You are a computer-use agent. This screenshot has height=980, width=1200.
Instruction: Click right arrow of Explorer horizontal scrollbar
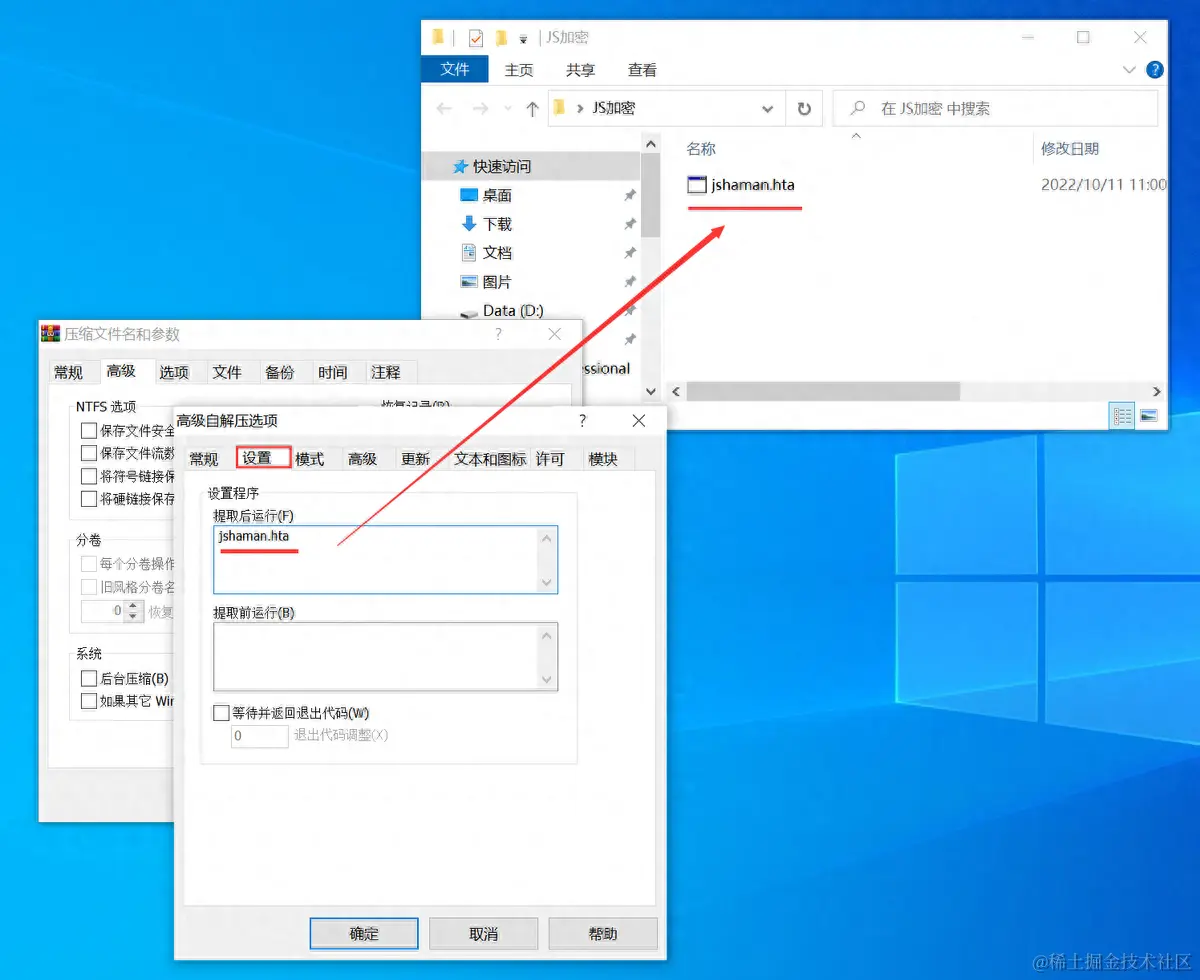[x=1157, y=392]
